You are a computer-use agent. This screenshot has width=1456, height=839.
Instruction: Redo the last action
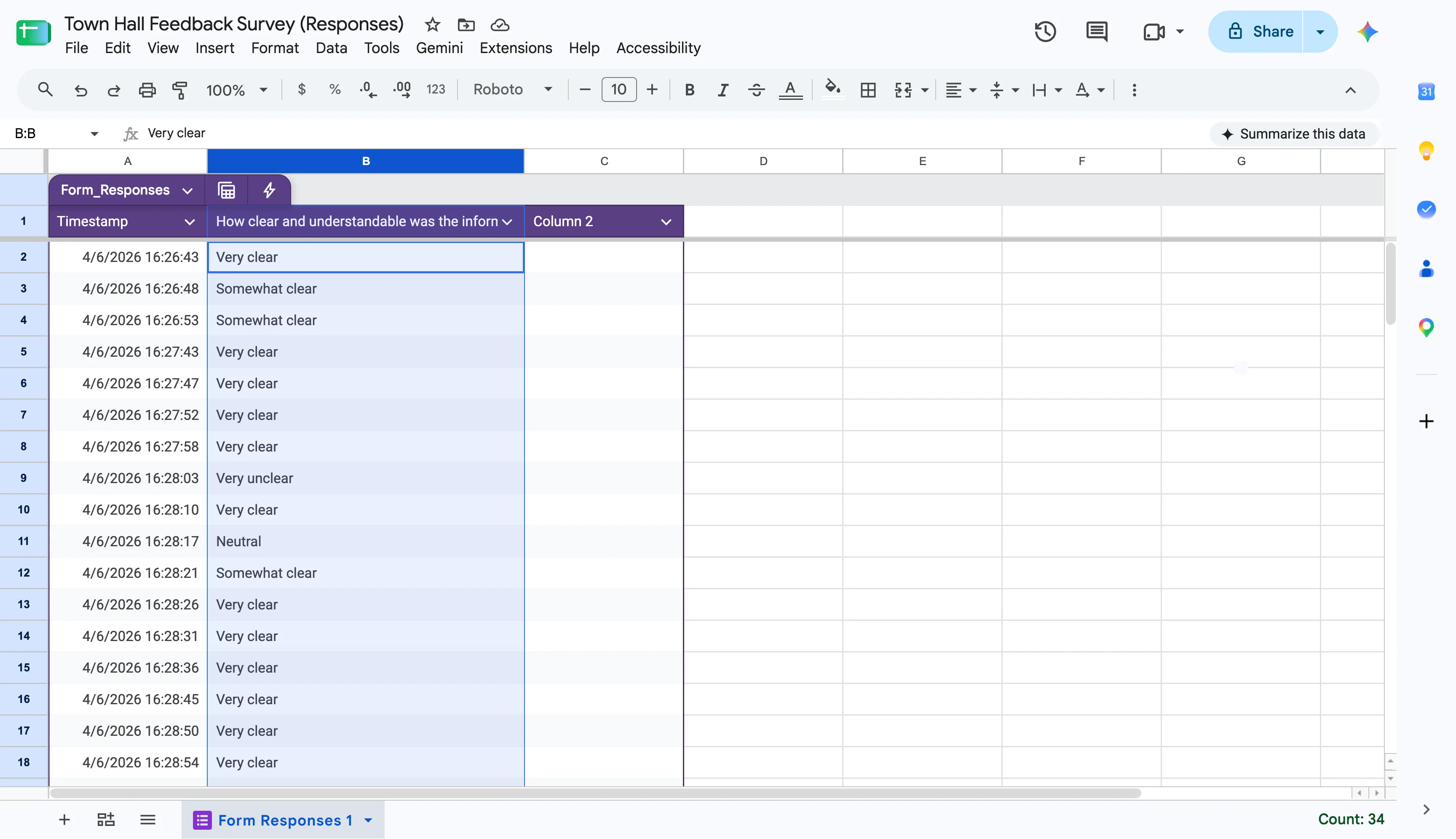pyautogui.click(x=114, y=90)
